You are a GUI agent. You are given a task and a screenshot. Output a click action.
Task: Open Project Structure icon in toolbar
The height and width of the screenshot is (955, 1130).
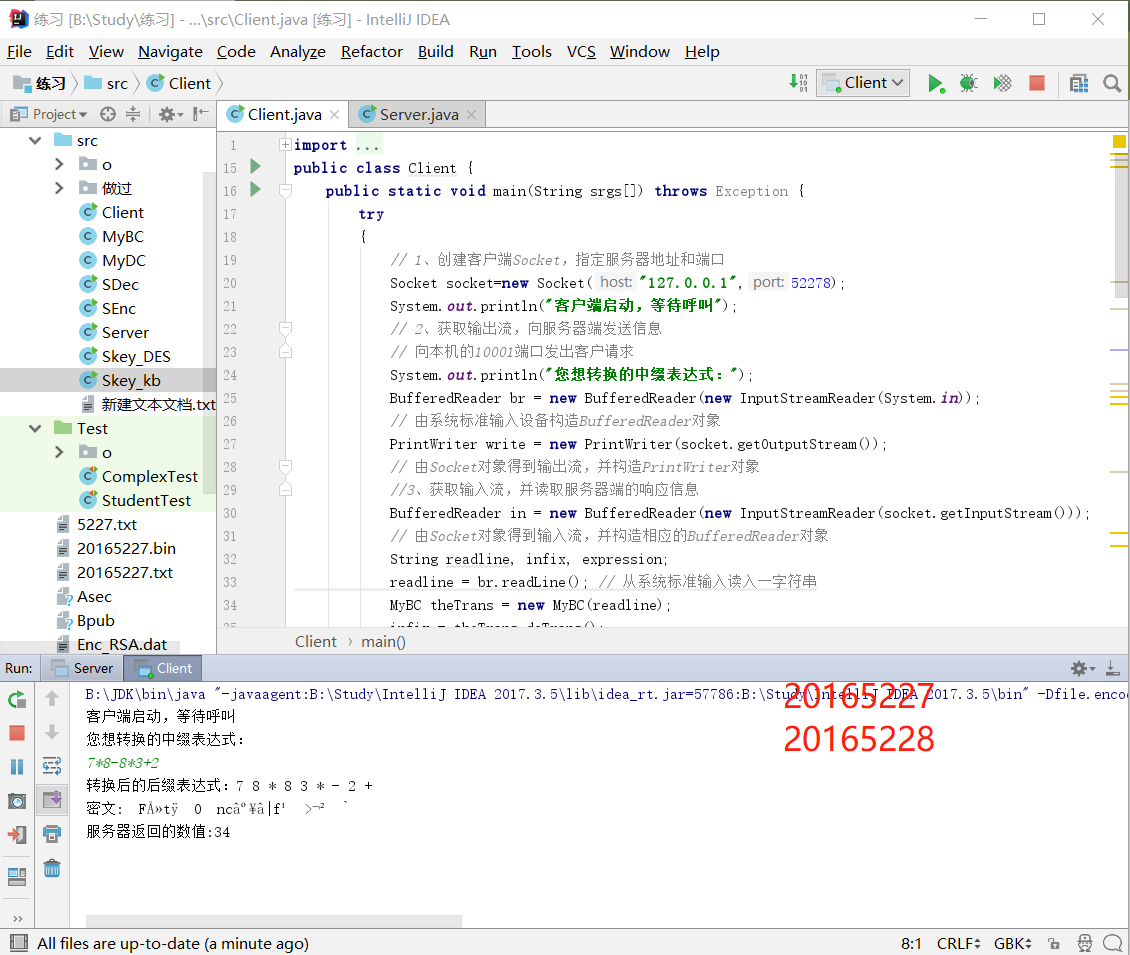pos(1079,84)
